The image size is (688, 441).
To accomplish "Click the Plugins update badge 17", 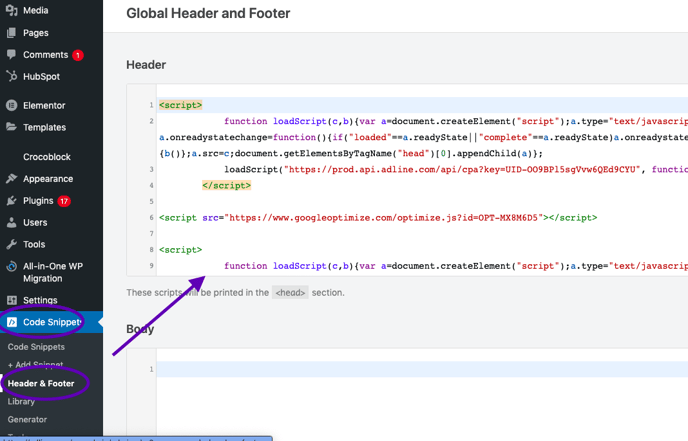I will coord(64,201).
